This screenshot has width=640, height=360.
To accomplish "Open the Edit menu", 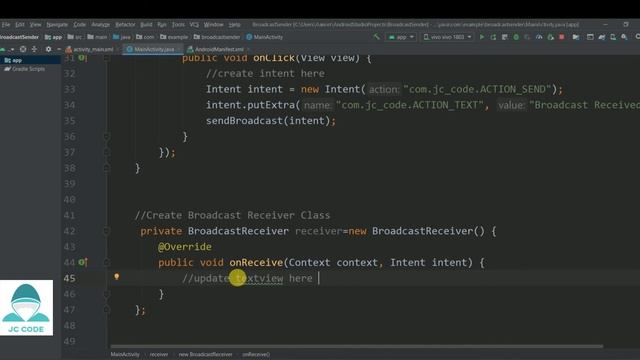I will pos(20,24).
